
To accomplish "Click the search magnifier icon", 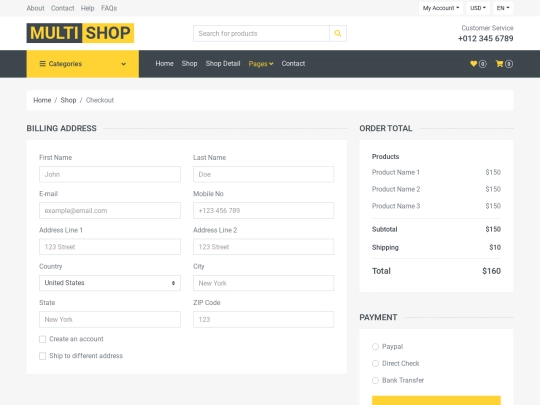I will (x=338, y=33).
